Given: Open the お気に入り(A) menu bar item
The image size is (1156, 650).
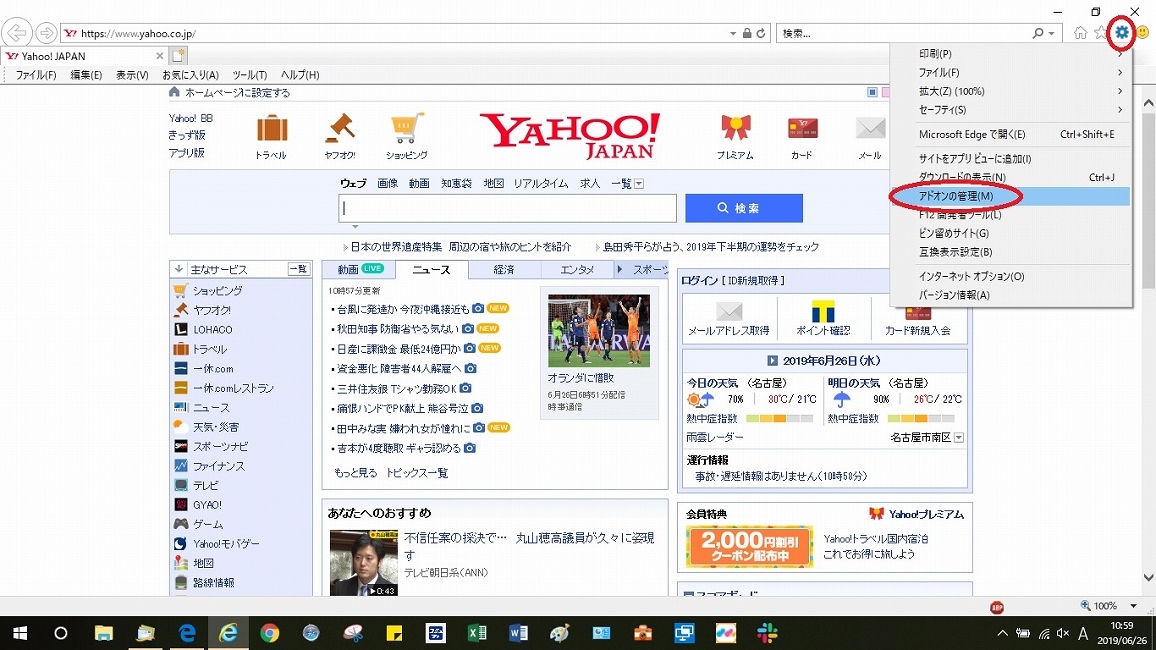Looking at the screenshot, I should pos(190,75).
